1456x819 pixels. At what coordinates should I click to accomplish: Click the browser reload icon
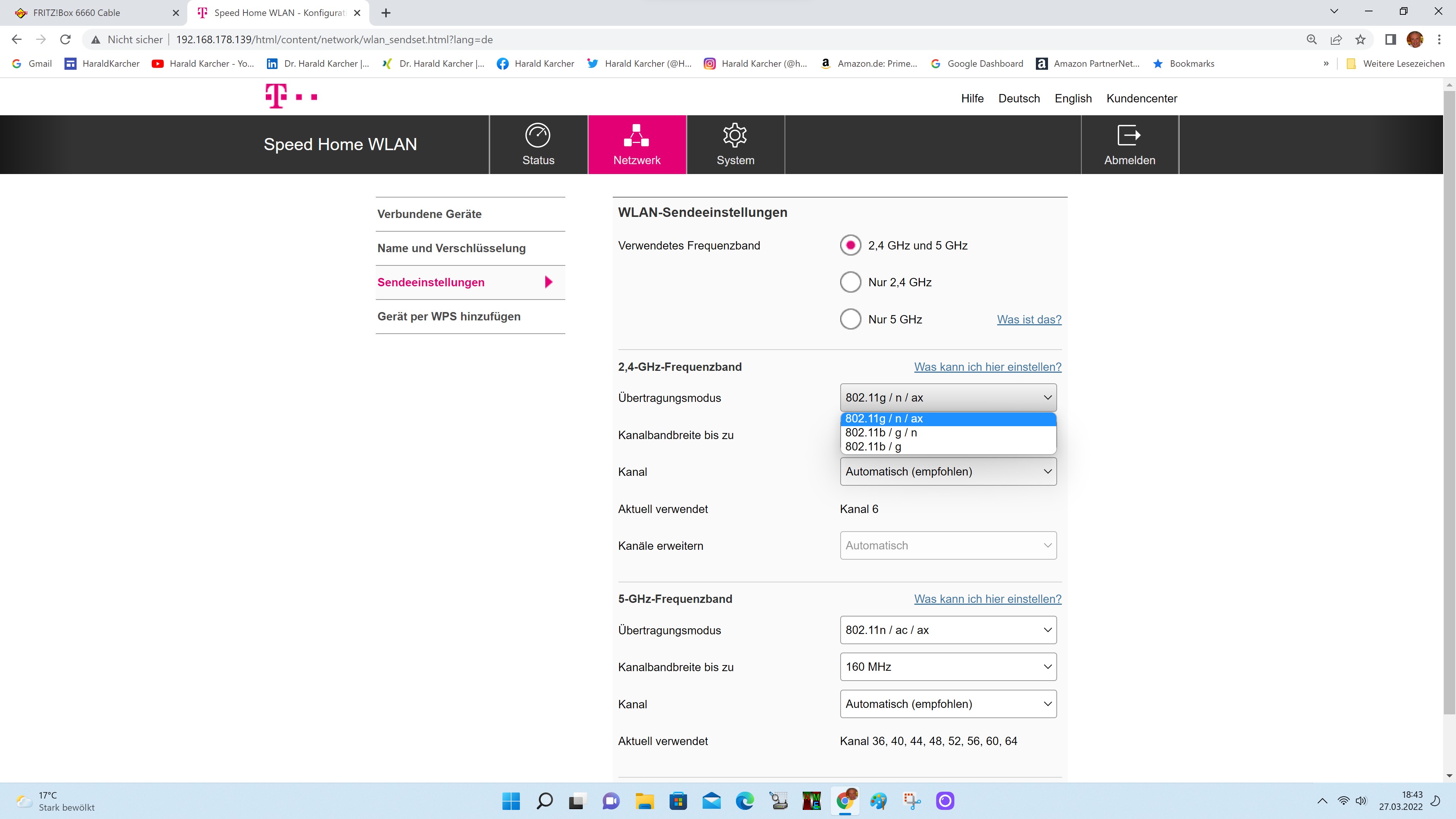[x=66, y=39]
